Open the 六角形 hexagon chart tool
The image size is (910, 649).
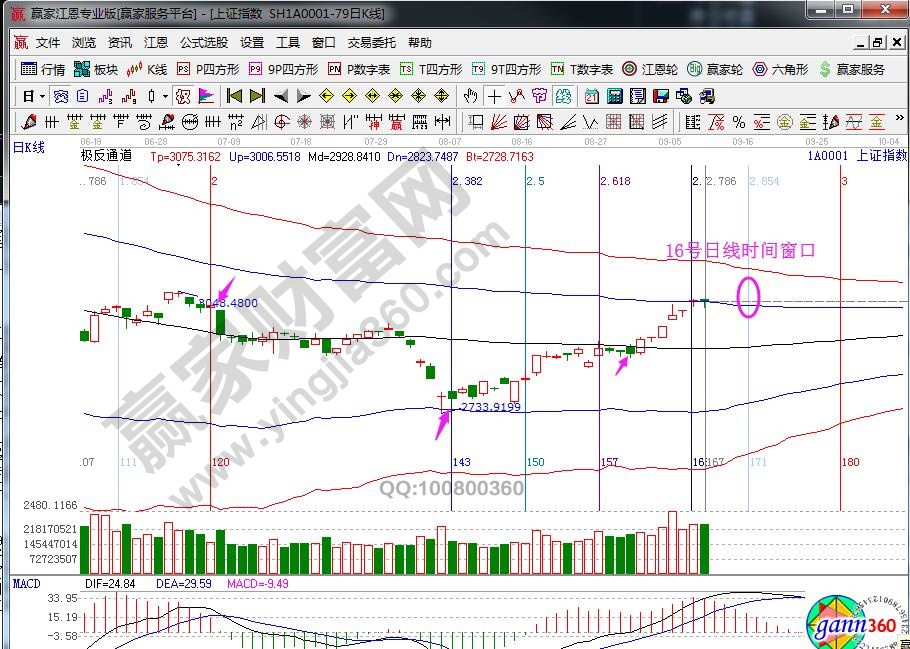[780, 69]
